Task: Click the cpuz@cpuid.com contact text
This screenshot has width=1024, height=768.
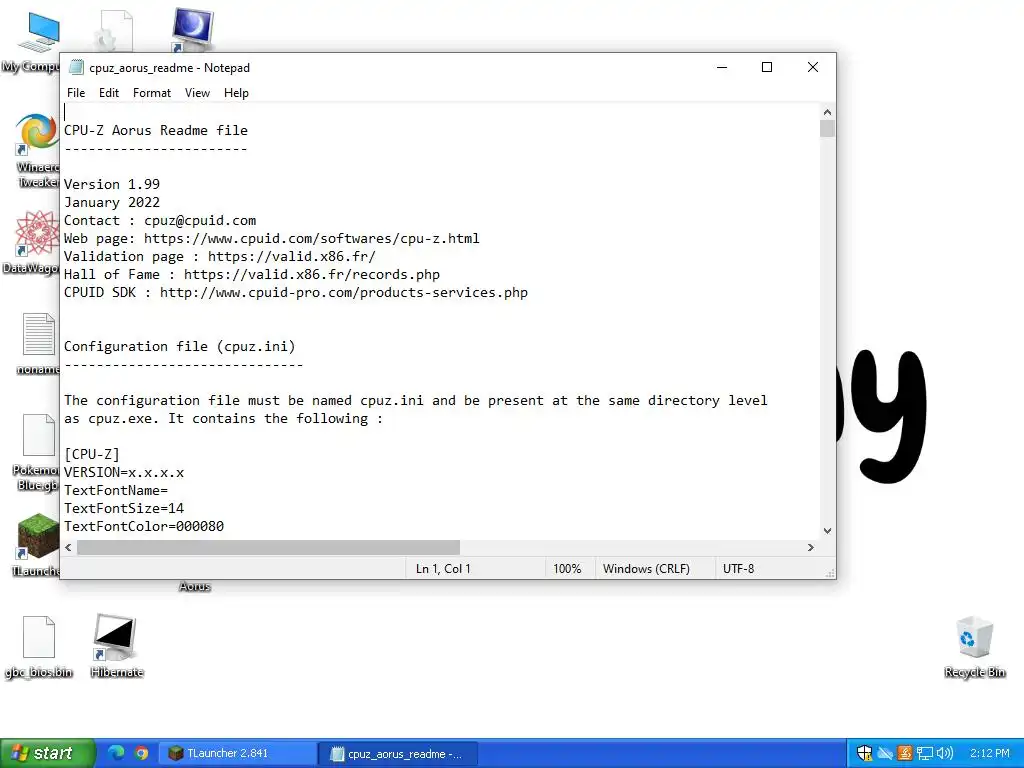Action: tap(200, 221)
